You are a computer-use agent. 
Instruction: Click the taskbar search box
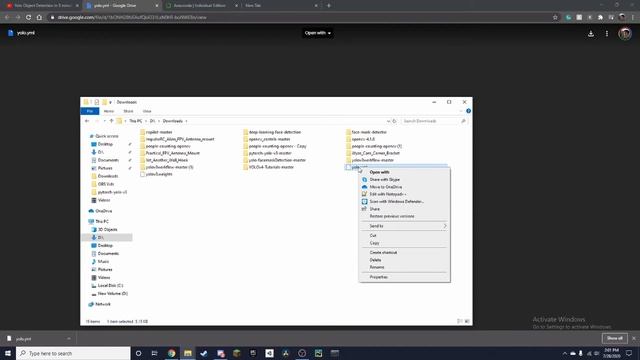(73, 353)
